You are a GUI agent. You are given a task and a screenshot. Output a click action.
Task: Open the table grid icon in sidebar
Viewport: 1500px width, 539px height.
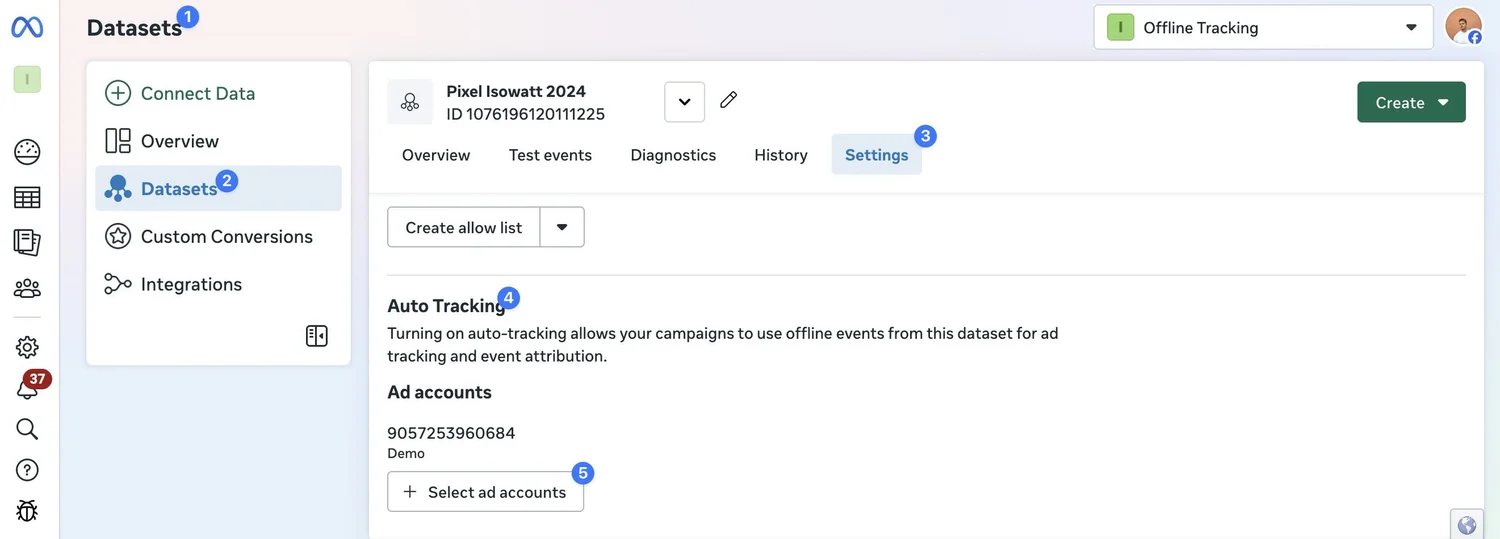point(27,198)
